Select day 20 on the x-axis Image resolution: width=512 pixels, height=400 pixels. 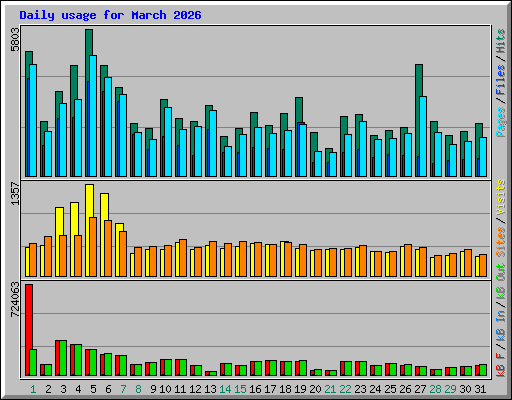[x=315, y=389]
